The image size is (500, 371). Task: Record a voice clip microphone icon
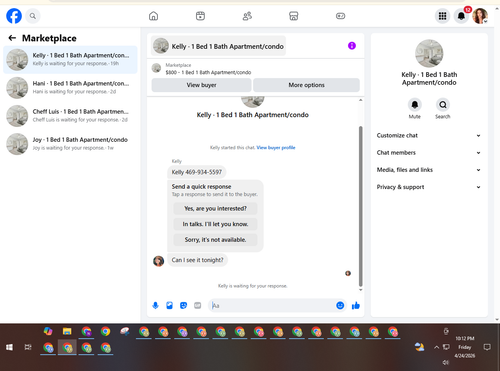pyautogui.click(x=155, y=305)
